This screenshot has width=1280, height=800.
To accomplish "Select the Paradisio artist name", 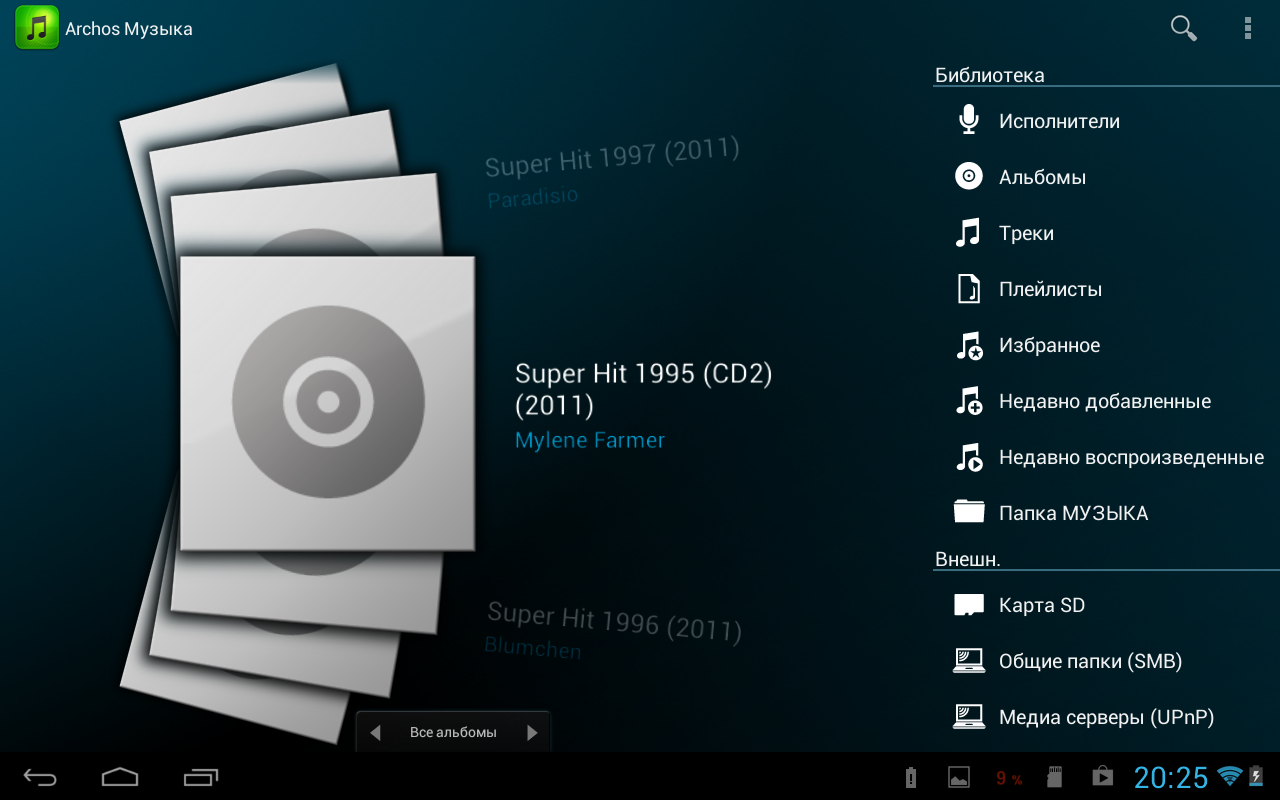I will tap(533, 197).
